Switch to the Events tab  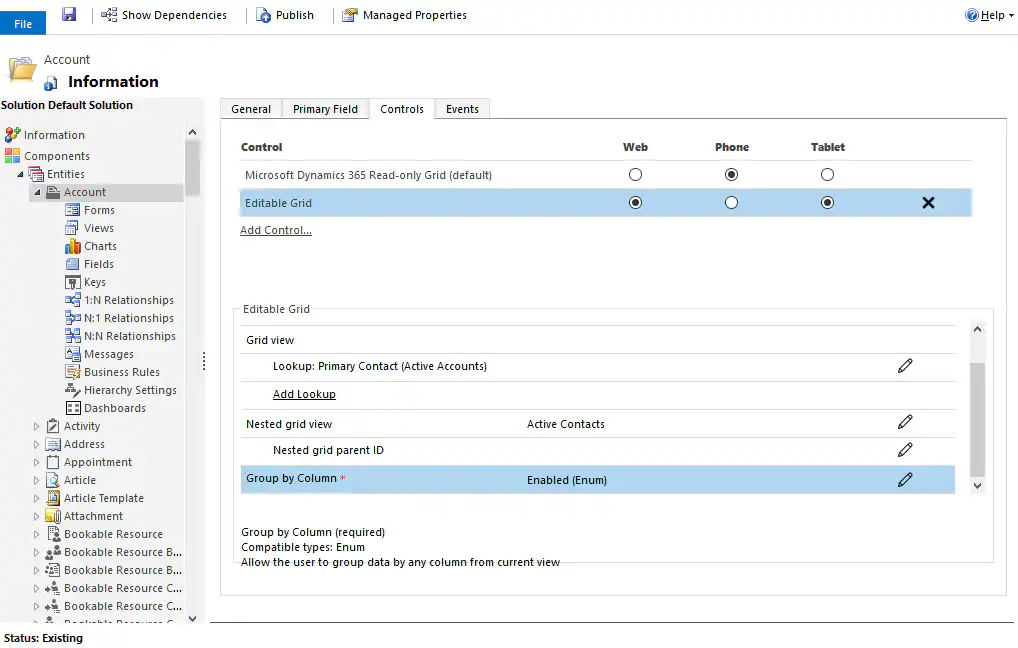(462, 108)
